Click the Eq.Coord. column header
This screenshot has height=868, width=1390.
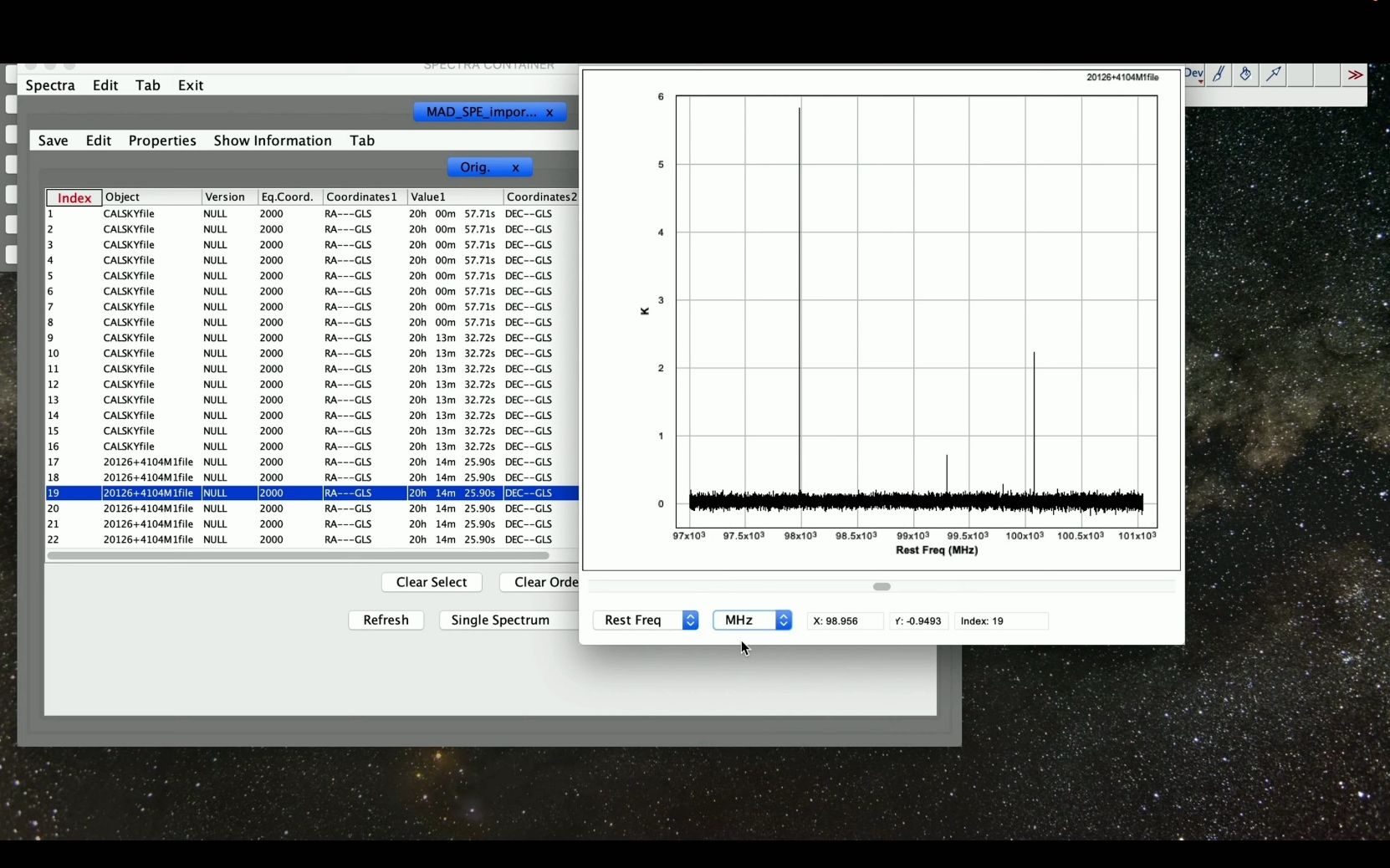coord(290,197)
